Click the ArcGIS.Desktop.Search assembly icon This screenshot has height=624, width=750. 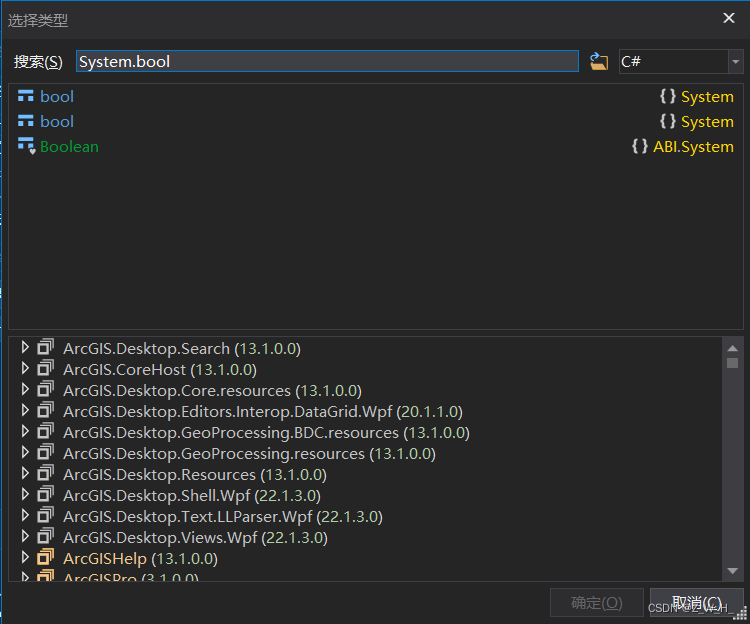click(45, 347)
